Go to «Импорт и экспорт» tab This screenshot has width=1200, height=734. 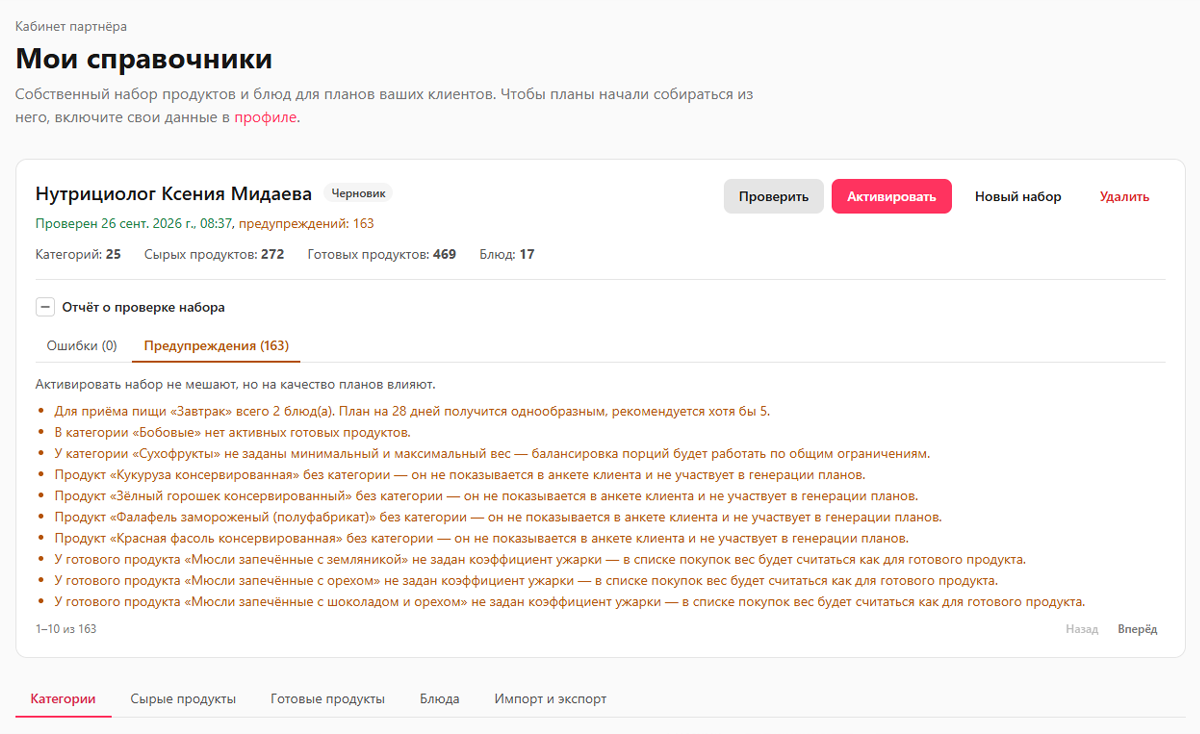(550, 699)
